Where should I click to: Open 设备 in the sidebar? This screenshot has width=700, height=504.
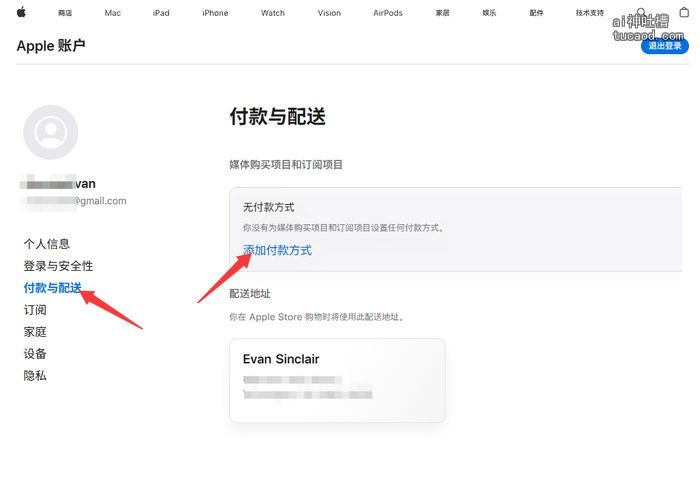click(x=35, y=354)
